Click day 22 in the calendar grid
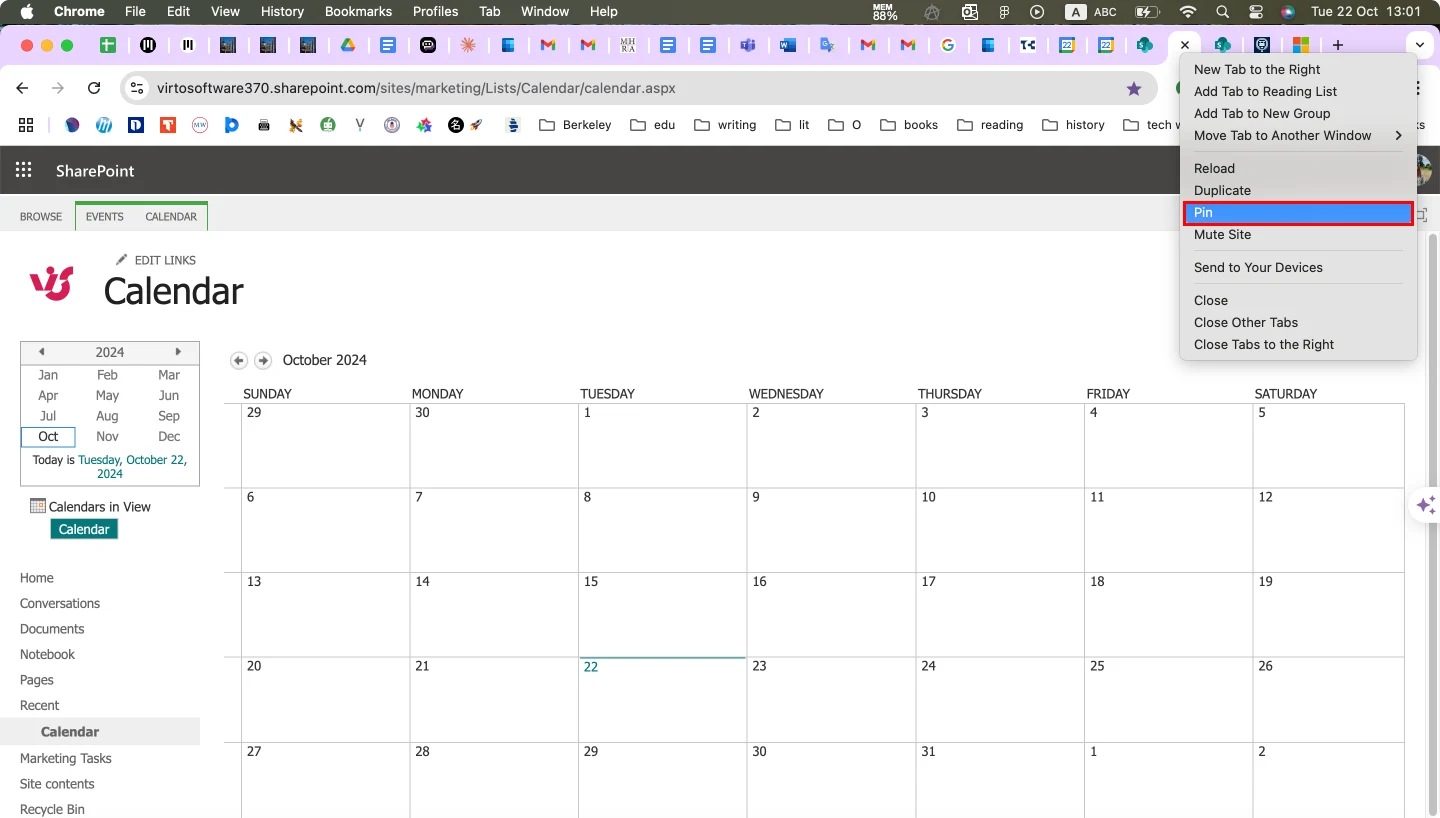1440x818 pixels. (591, 667)
